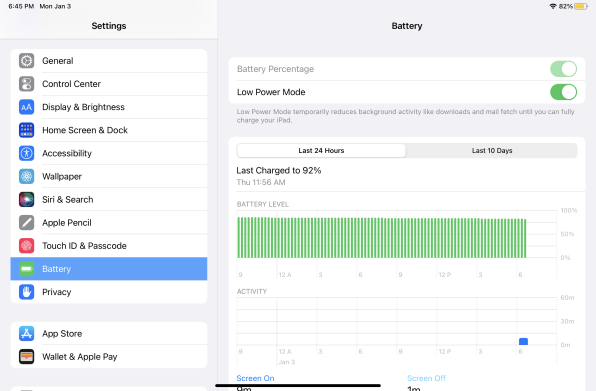Open General settings gear icon
The height and width of the screenshot is (391, 596).
point(27,61)
